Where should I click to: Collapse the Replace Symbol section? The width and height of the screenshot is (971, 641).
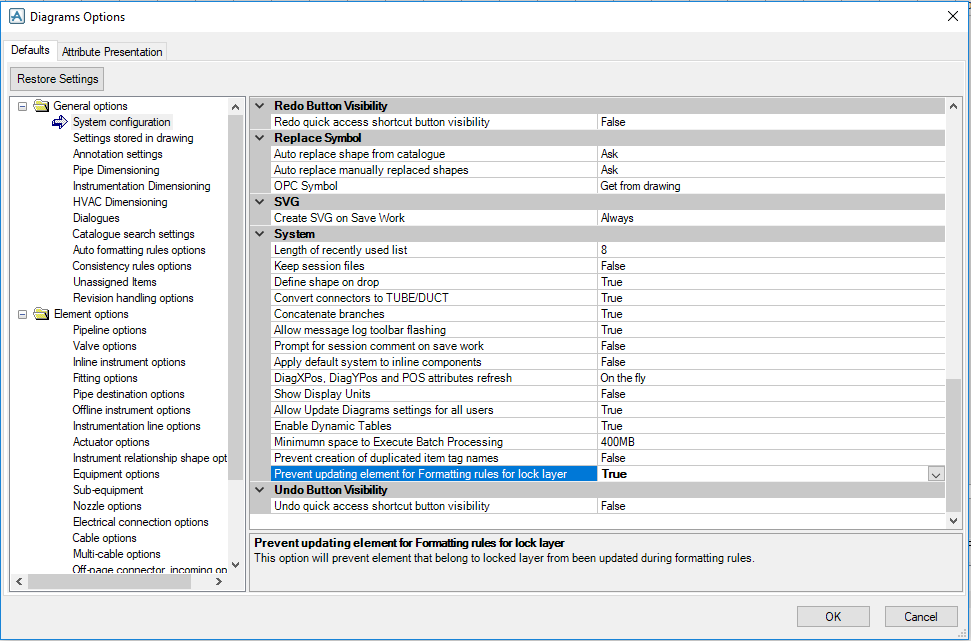[x=259, y=137]
